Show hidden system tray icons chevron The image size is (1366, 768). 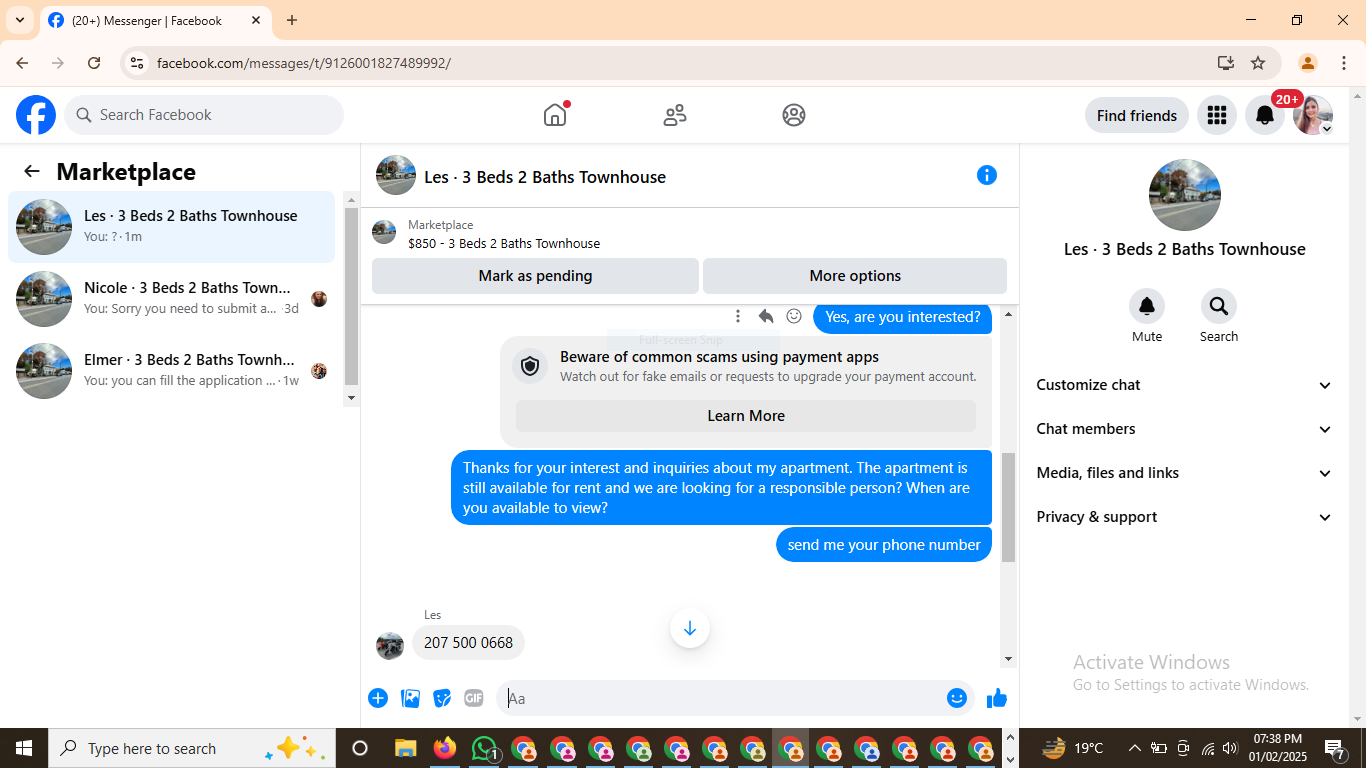click(1134, 748)
